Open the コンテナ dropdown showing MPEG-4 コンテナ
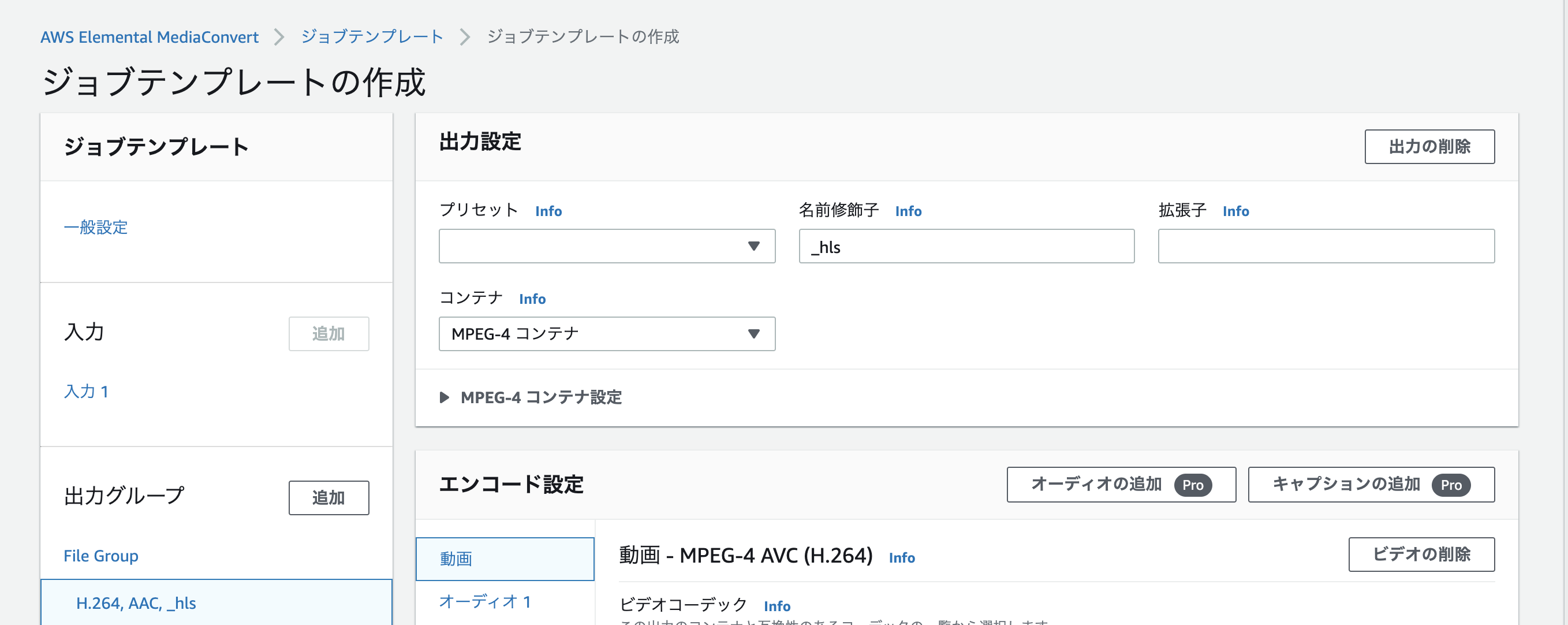 pyautogui.click(x=606, y=334)
